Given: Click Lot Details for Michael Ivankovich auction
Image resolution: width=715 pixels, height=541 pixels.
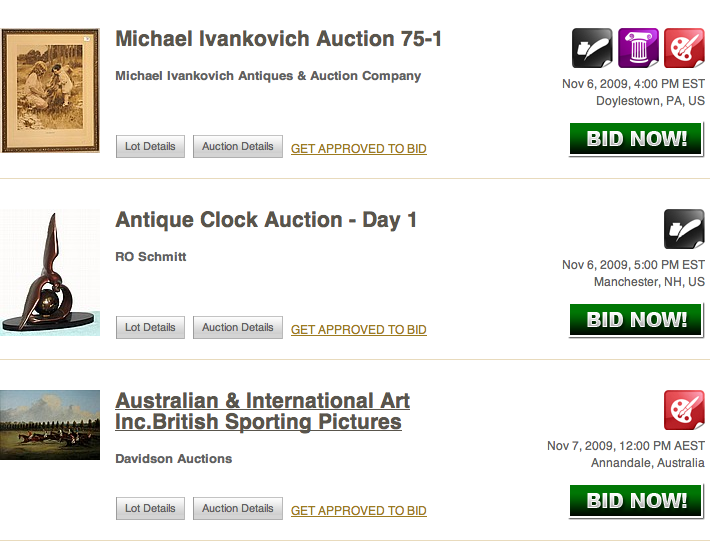Looking at the screenshot, I should 150,147.
